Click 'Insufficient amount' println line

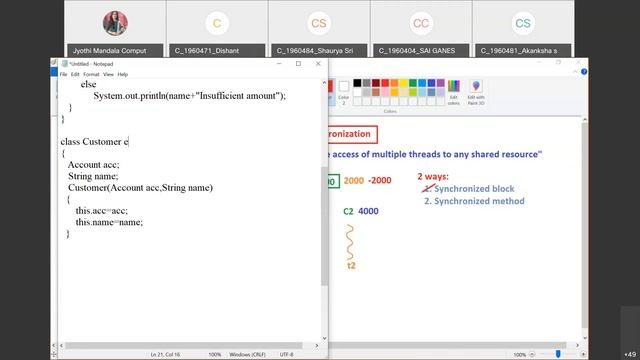click(x=190, y=96)
